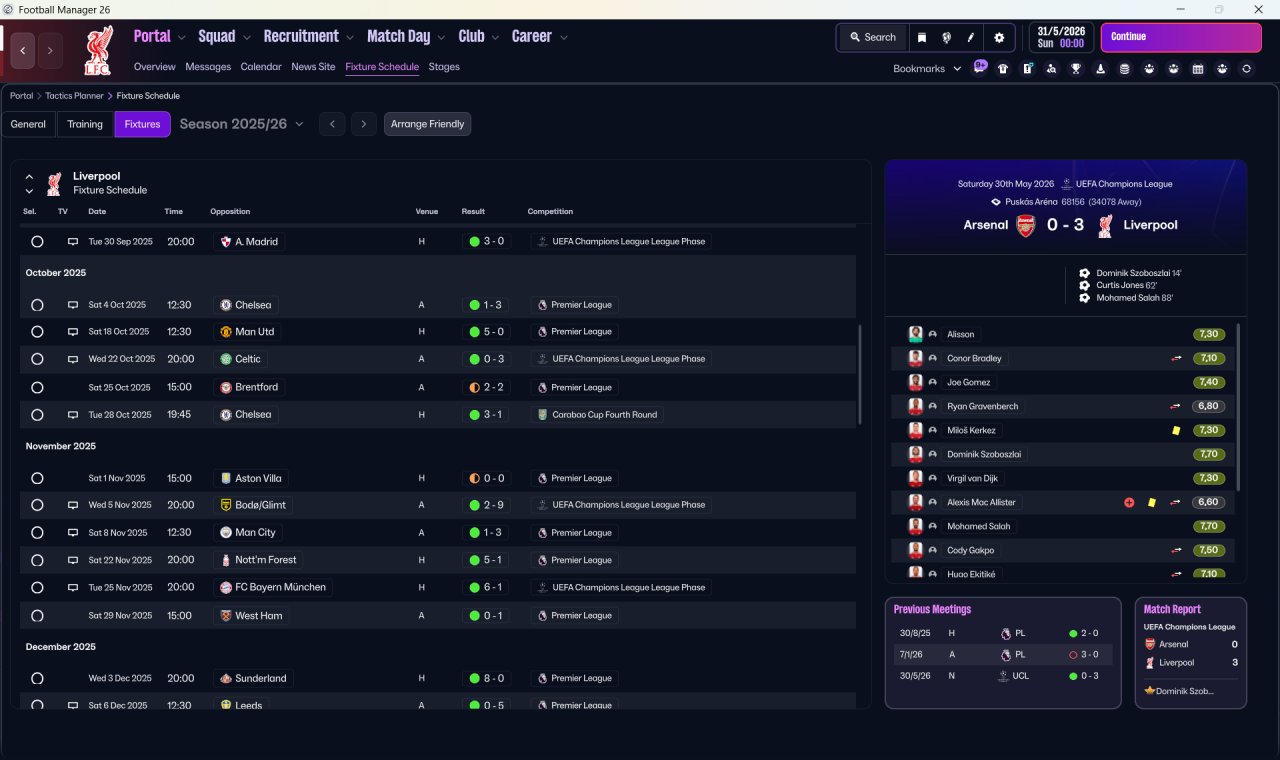Screen dimensions: 1280x760
Task: Open the Calendar tab
Action: [261, 67]
